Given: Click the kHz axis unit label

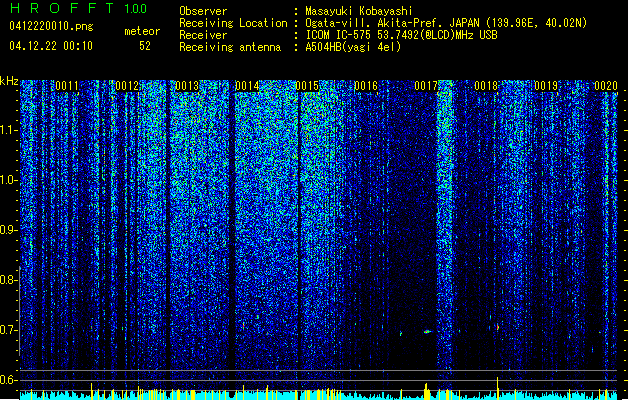Looking at the screenshot, I should (9, 81).
